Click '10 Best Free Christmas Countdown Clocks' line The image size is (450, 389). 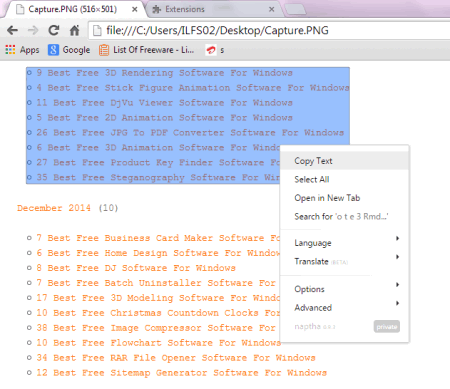pyautogui.click(x=158, y=313)
